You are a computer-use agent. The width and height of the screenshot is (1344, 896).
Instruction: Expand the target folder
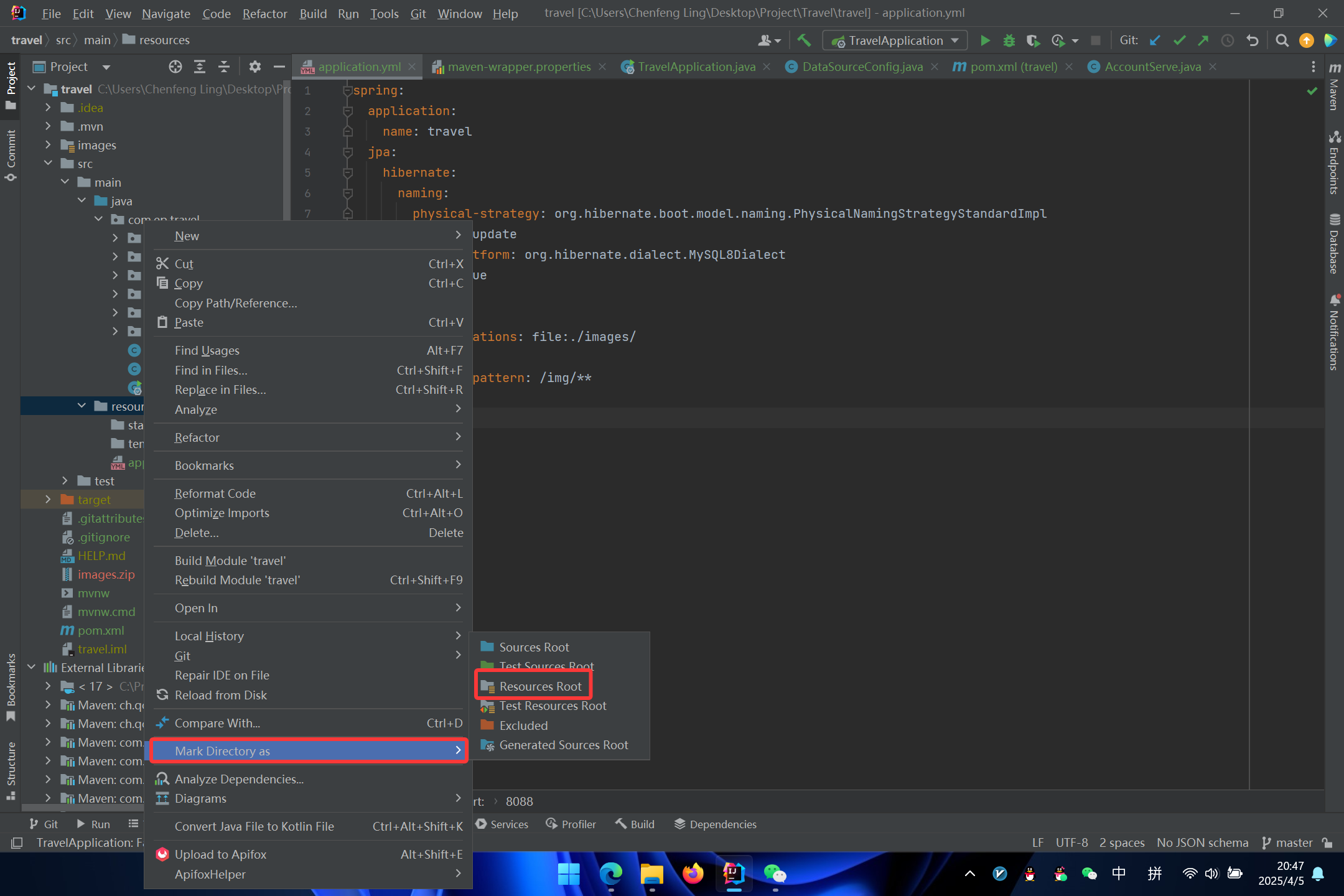click(48, 500)
